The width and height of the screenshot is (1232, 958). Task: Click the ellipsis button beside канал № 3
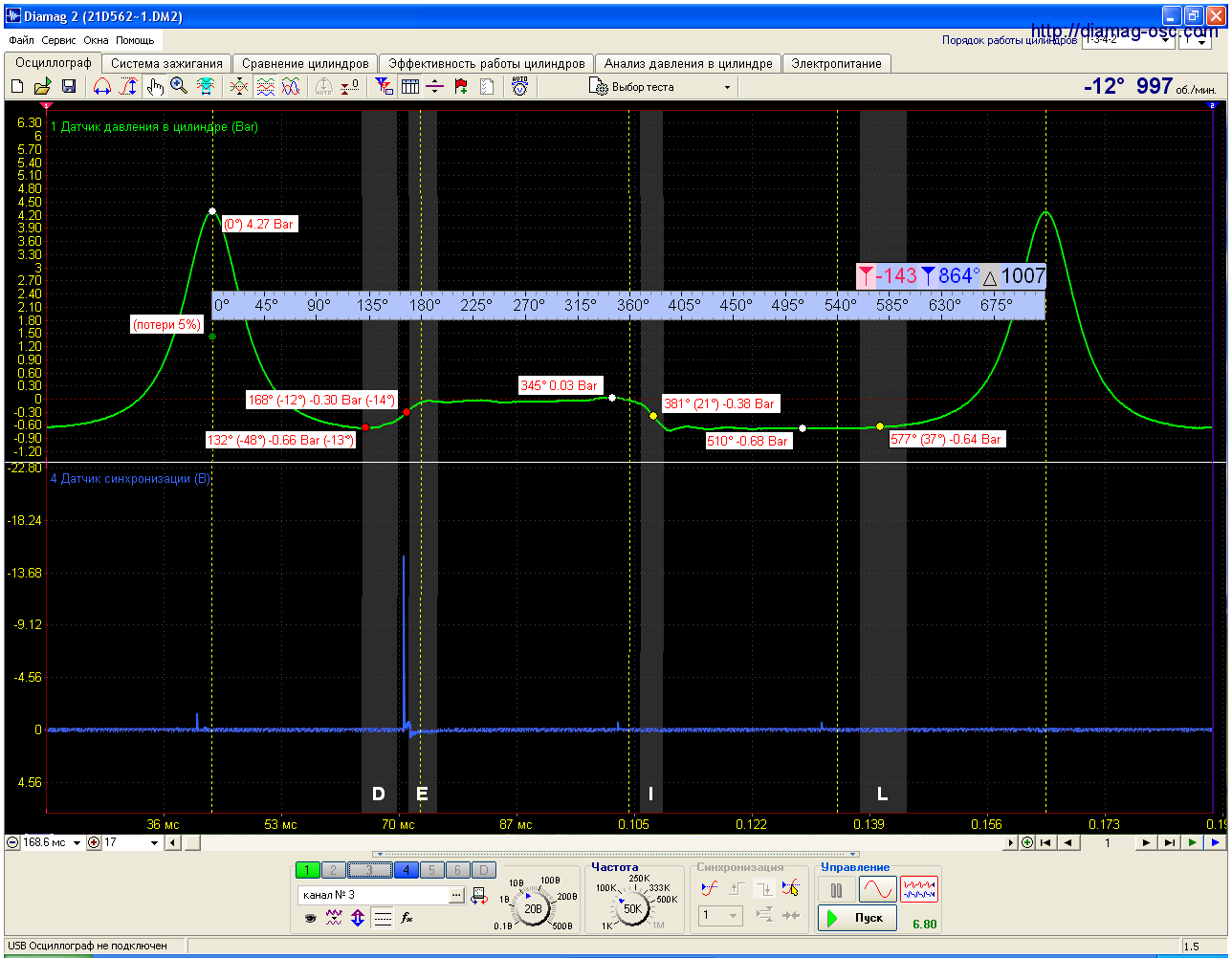(x=456, y=896)
